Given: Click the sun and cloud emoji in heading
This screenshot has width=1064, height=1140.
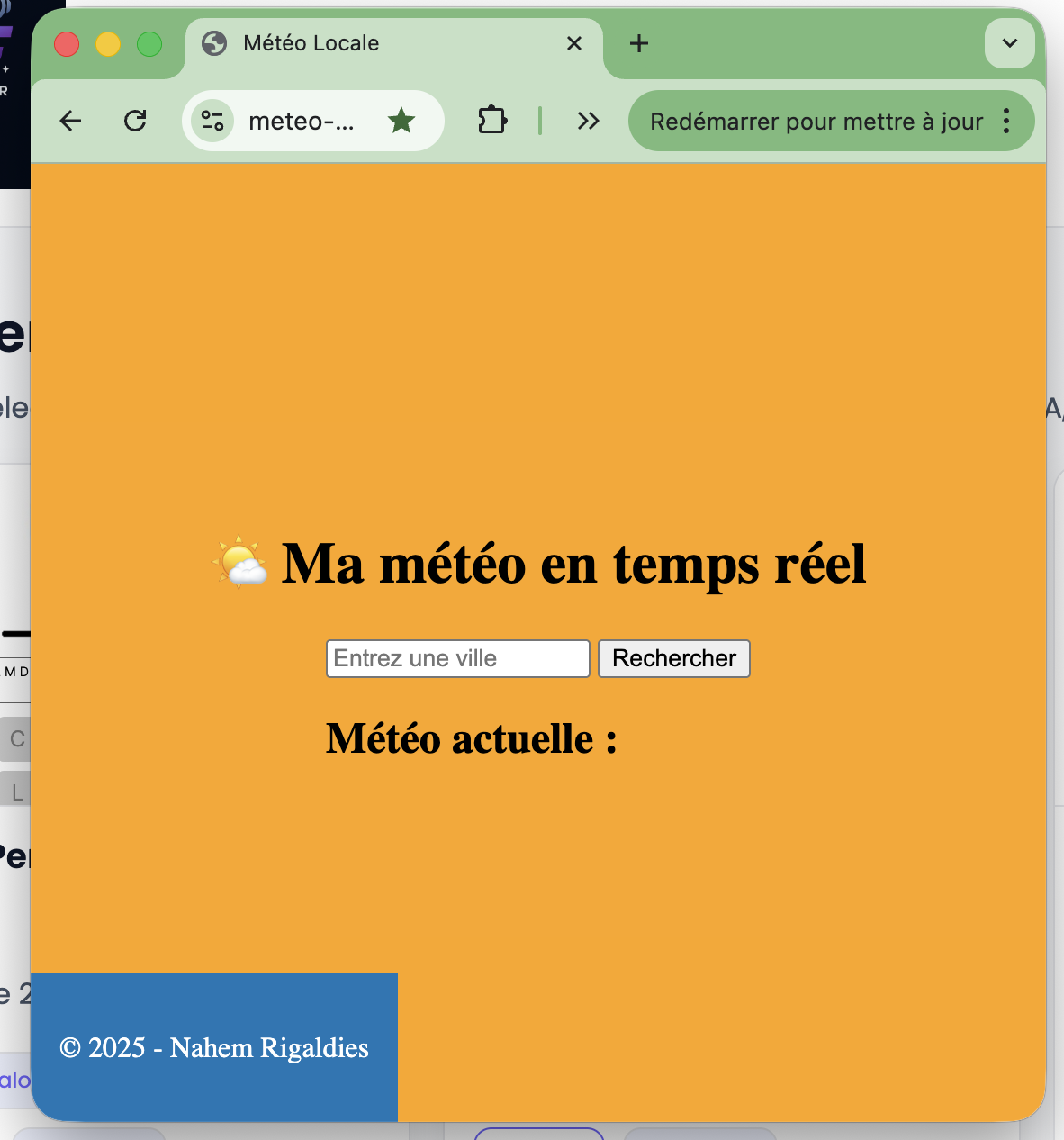Looking at the screenshot, I should (239, 565).
